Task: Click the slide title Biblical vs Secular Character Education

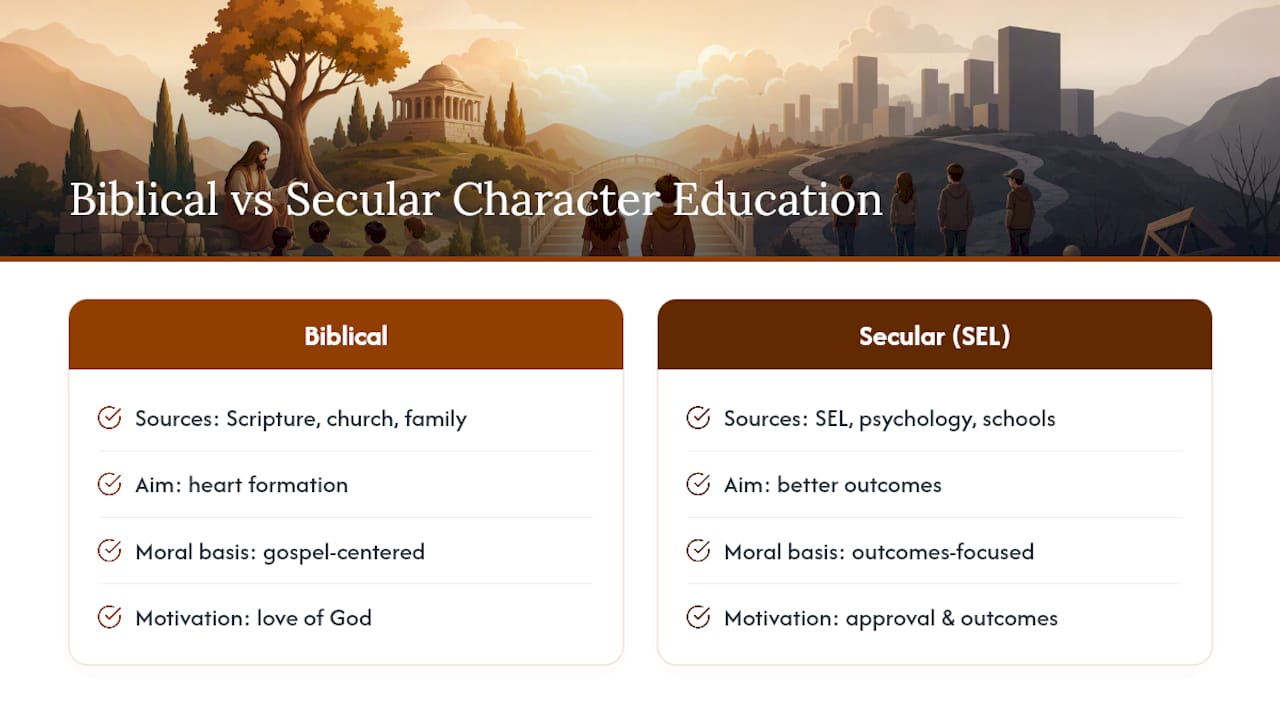Action: [x=476, y=199]
